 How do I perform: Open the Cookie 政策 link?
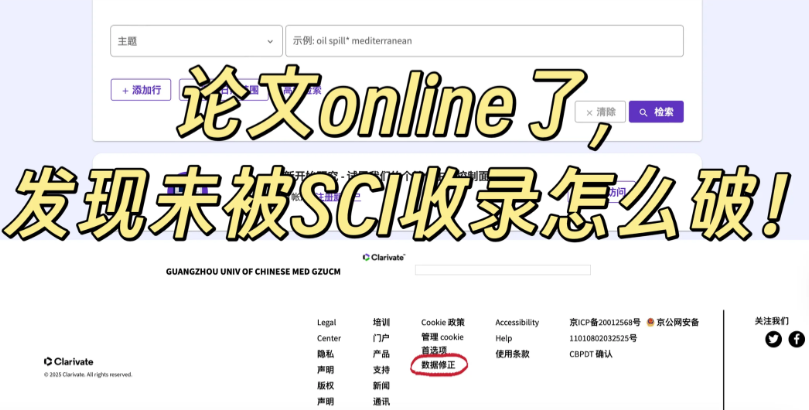pyautogui.click(x=443, y=322)
